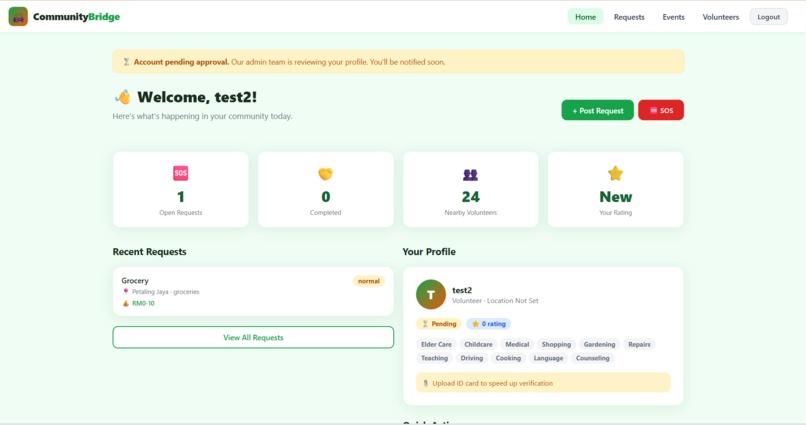Select the Repairs skill tag
806x425 pixels.
click(x=639, y=344)
